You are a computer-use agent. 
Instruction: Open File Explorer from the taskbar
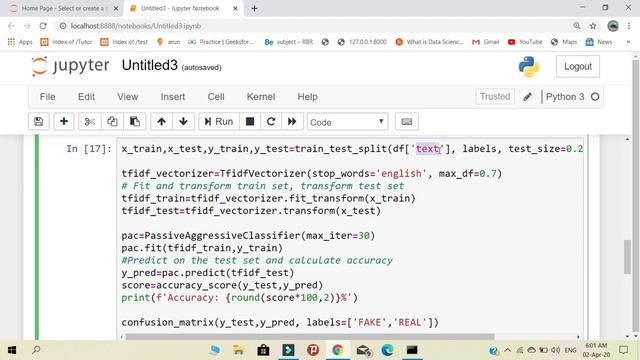point(238,350)
